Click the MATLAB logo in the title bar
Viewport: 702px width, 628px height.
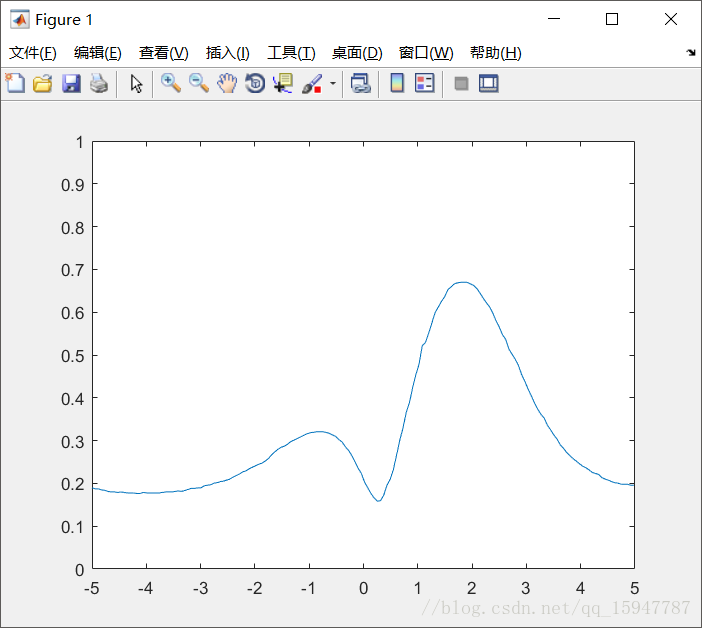pyautogui.click(x=20, y=19)
